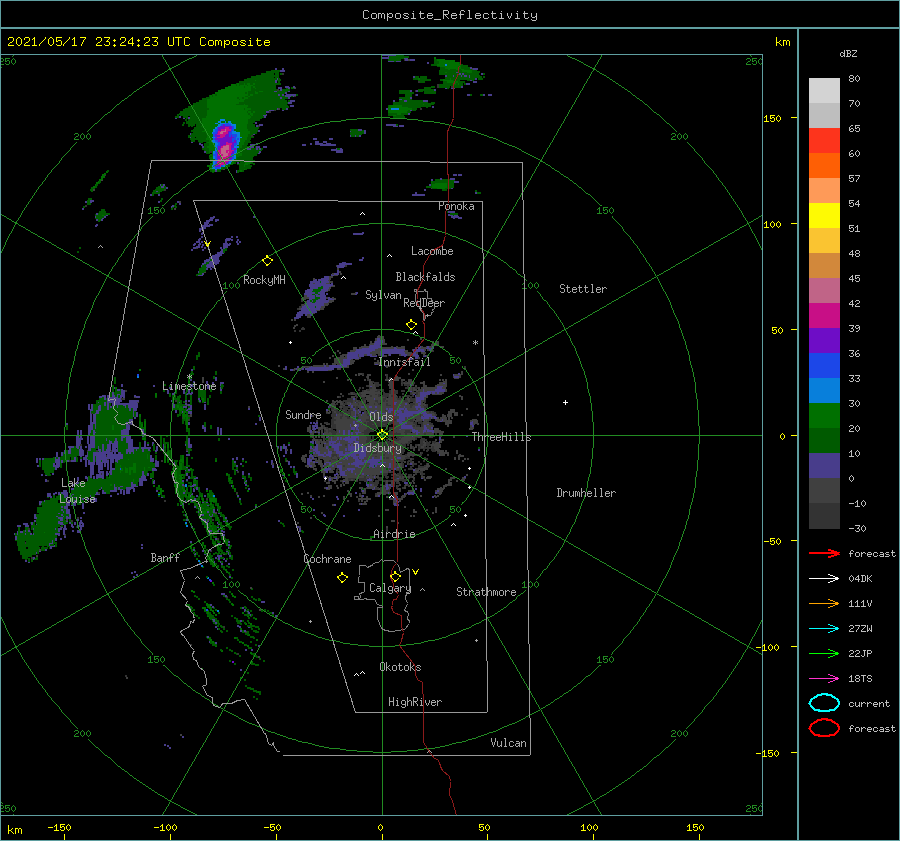Click the Ponoka label

coord(456,206)
